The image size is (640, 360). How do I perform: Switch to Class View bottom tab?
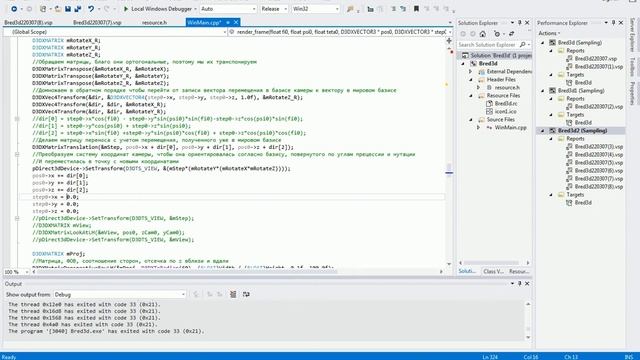pyautogui.click(x=493, y=271)
